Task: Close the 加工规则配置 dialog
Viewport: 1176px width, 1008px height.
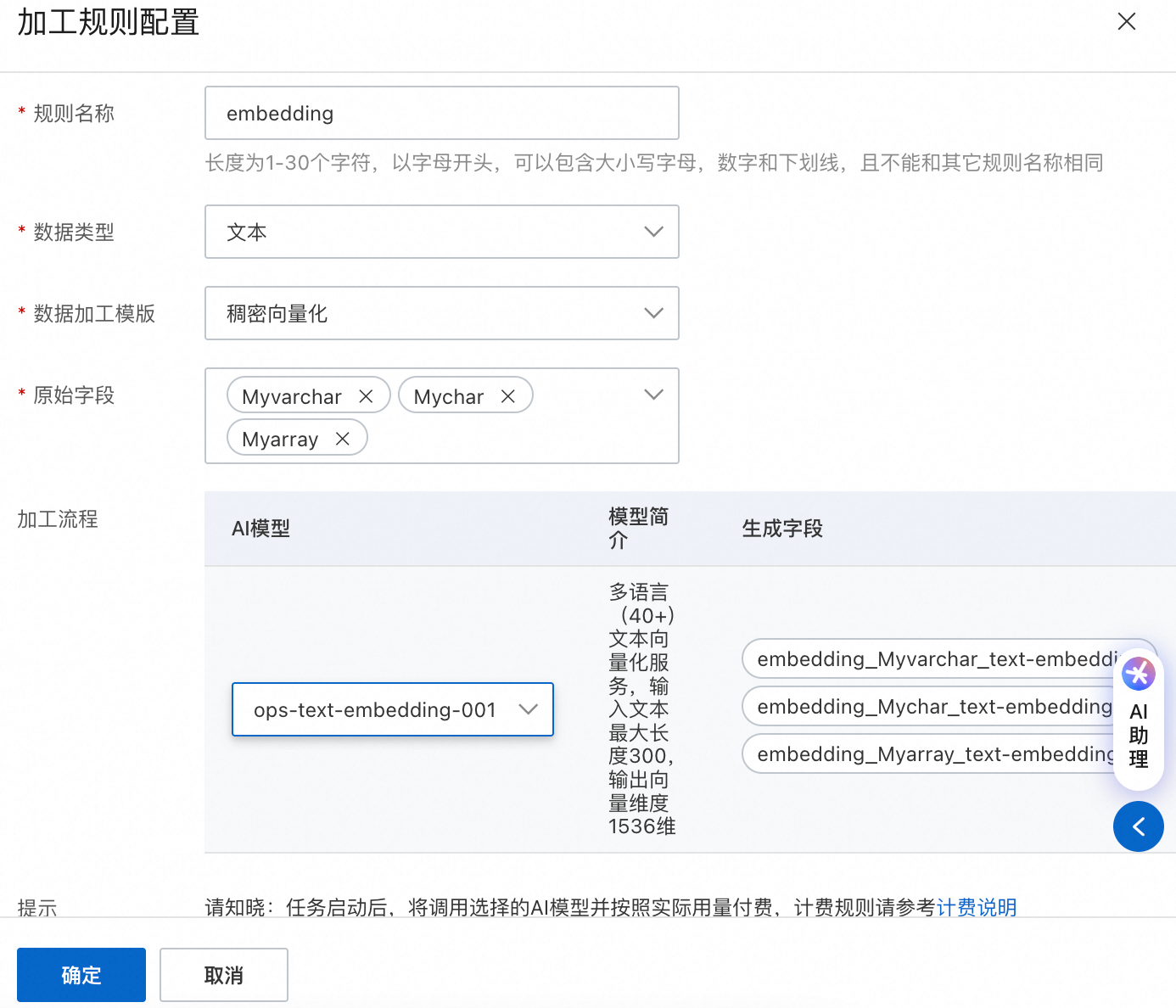Action: tap(1127, 21)
